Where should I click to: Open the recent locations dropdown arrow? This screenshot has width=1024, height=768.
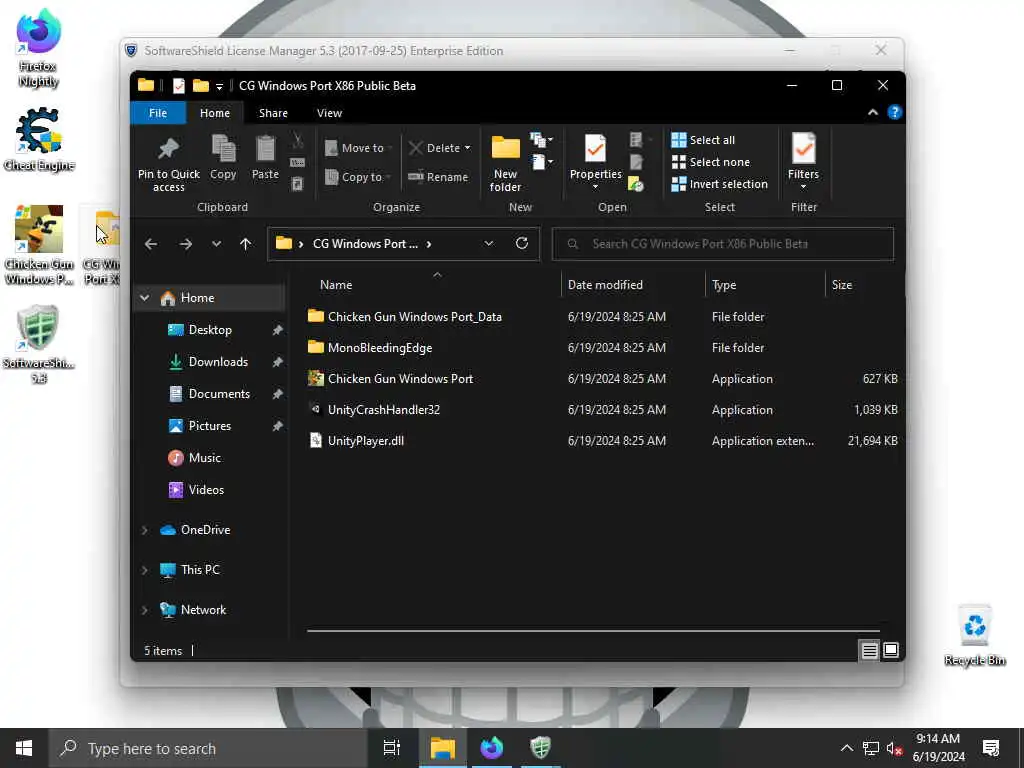coord(216,244)
